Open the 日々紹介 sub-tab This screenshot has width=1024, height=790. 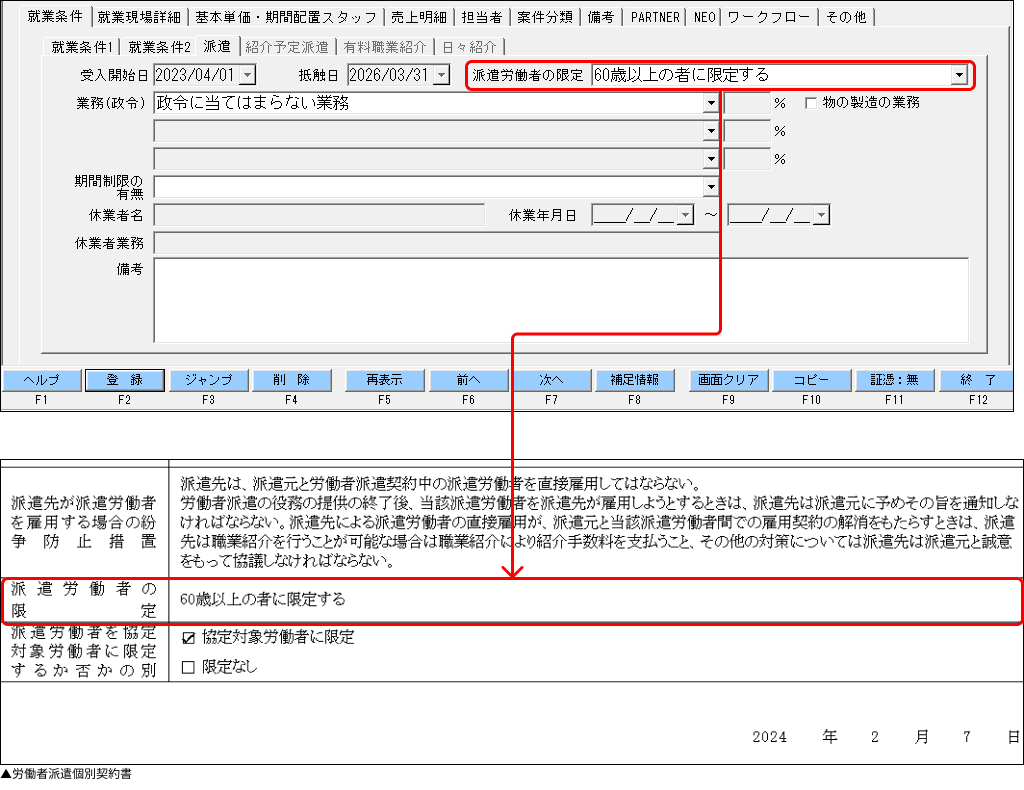pos(469,47)
